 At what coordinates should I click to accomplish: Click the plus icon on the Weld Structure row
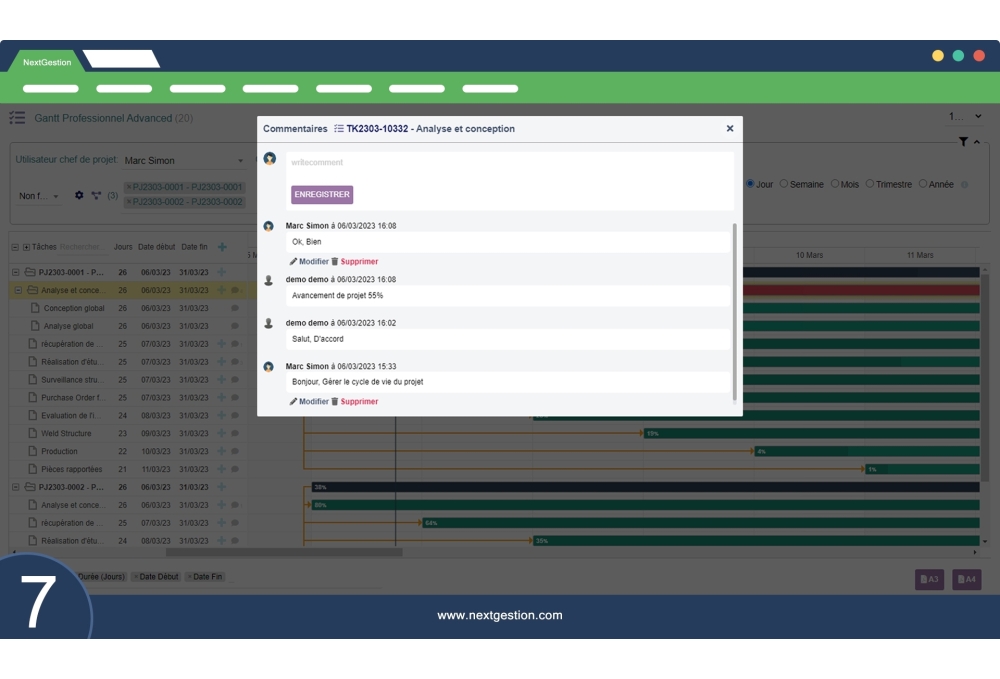click(221, 433)
